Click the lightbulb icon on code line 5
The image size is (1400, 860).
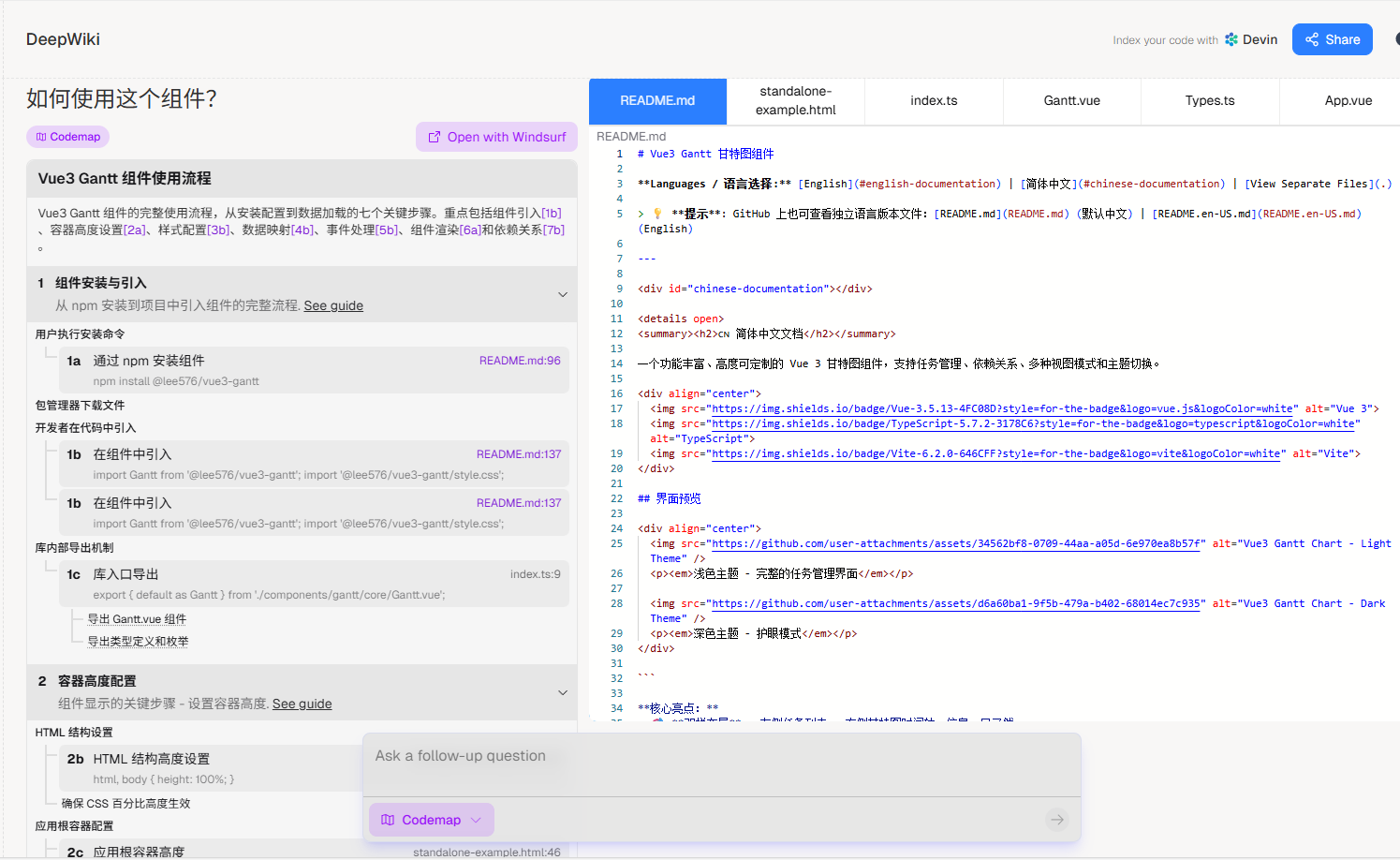[657, 214]
